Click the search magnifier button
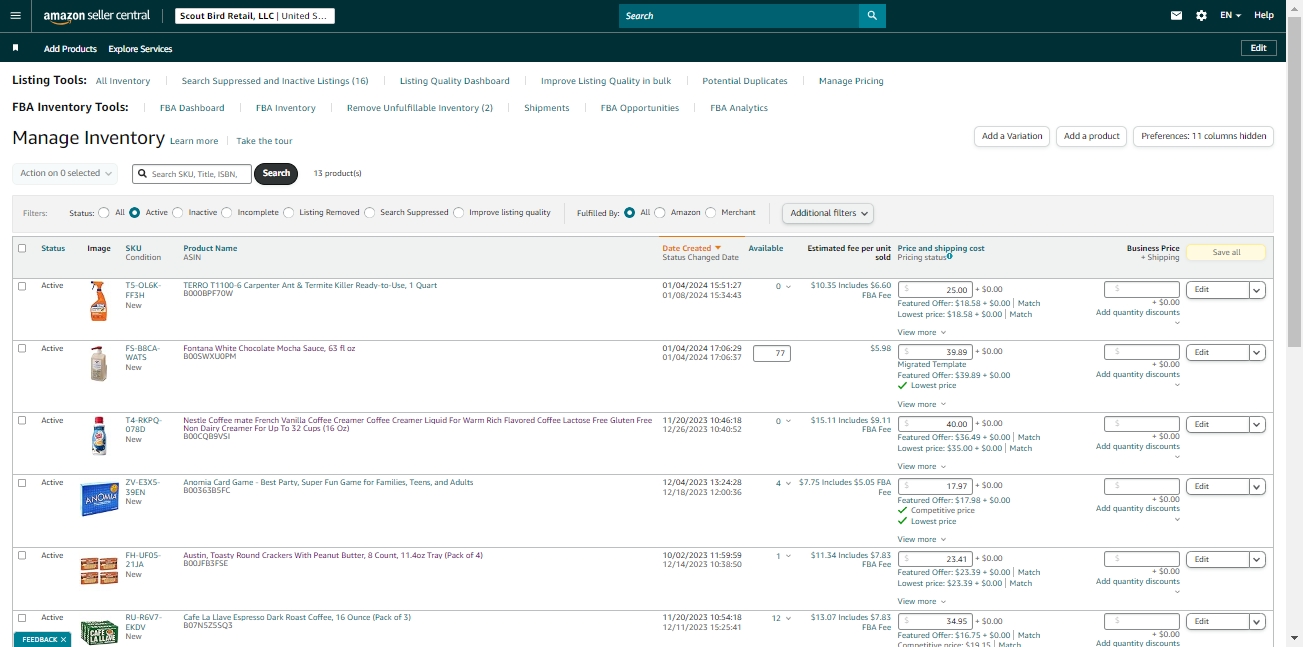 pyautogui.click(x=872, y=15)
